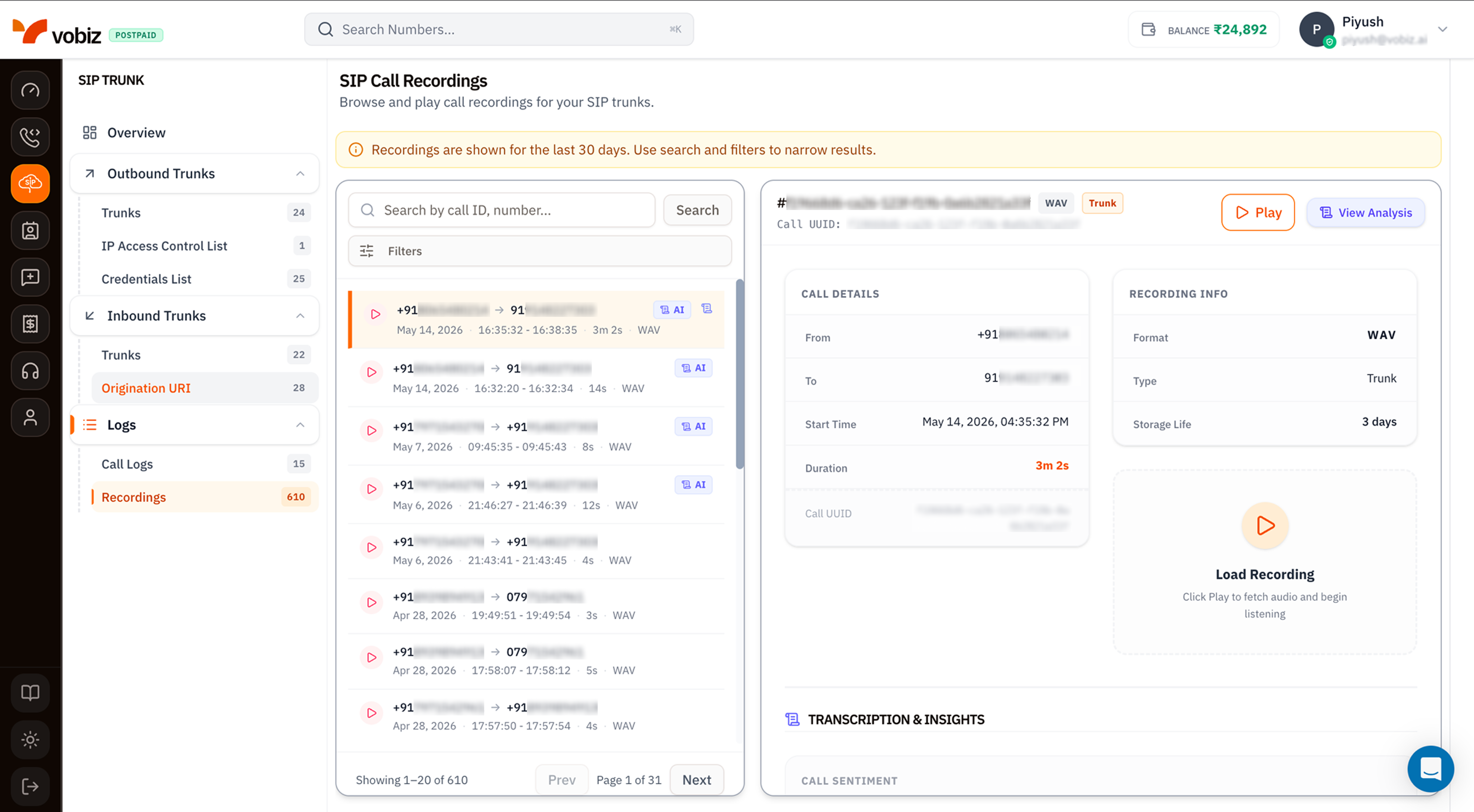Viewport: 1474px width, 812px height.
Task: Collapse the Inbound Trunks section
Action: [x=300, y=316]
